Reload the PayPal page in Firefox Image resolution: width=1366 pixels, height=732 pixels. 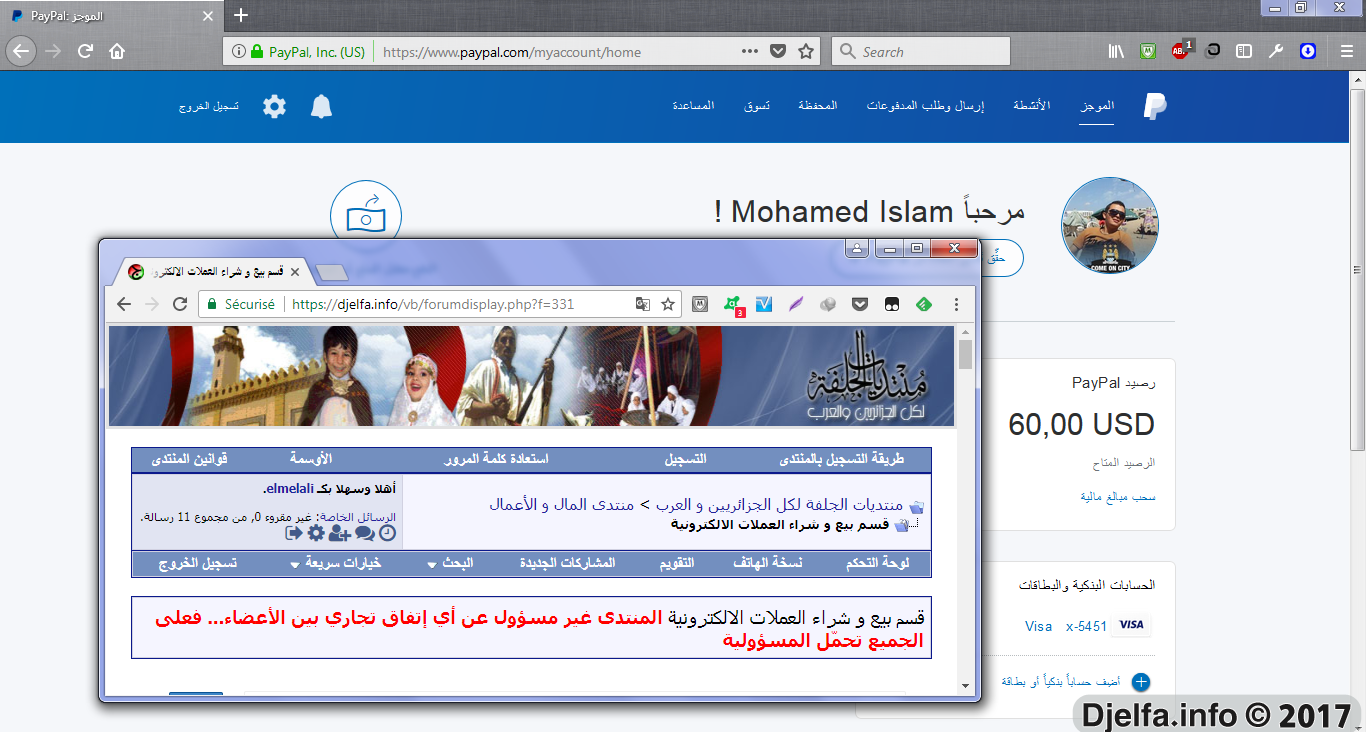(x=85, y=52)
